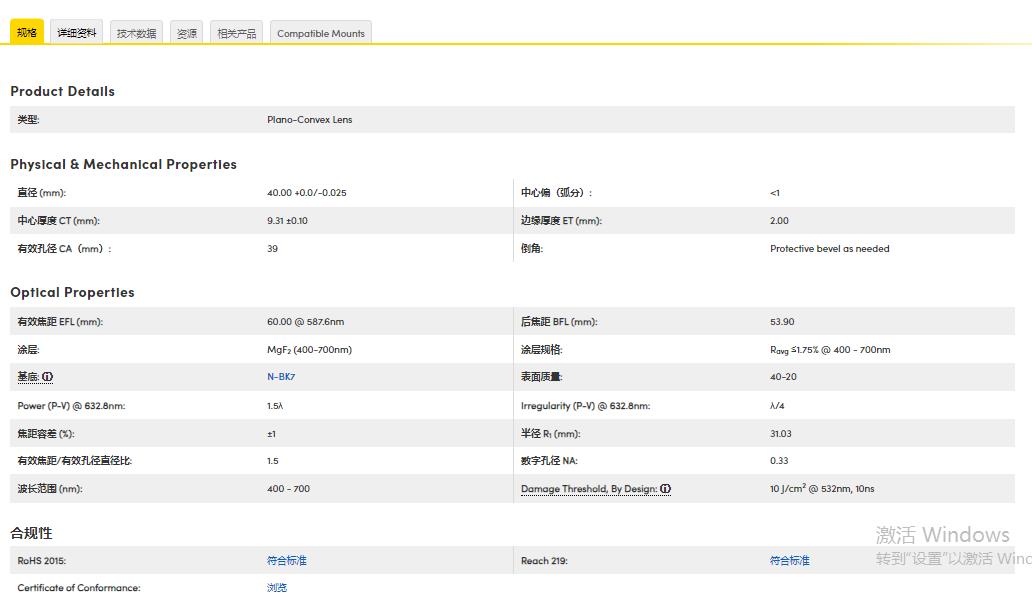Return to the 规格 tab
The image size is (1032, 596).
tap(26, 31)
